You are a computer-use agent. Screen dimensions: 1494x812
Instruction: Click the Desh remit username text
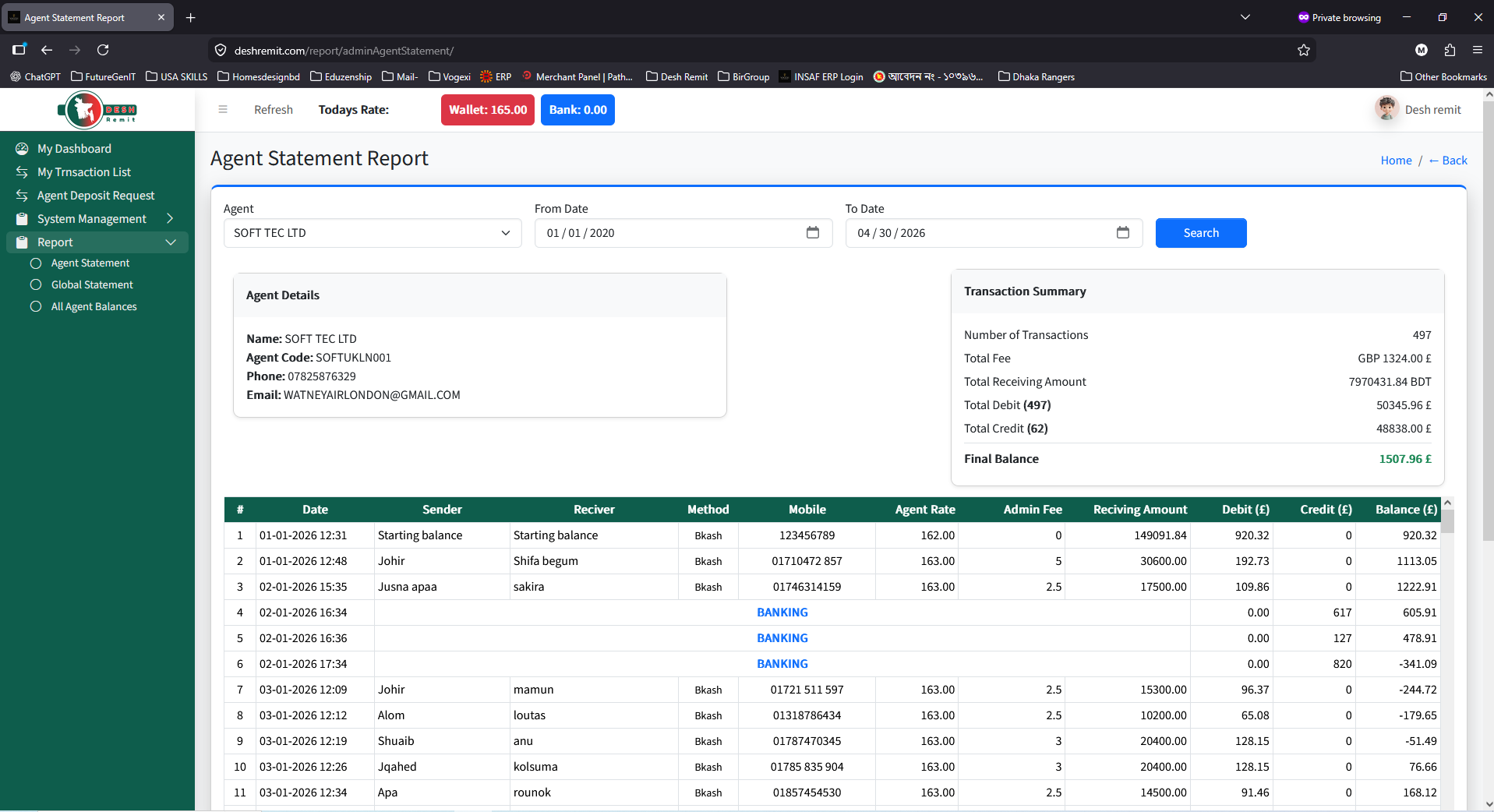(x=1432, y=110)
